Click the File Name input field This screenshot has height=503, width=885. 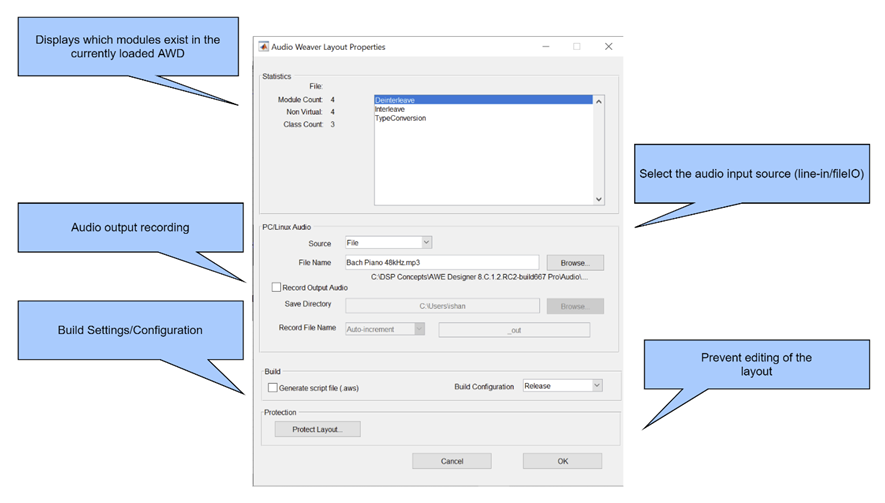(441, 263)
